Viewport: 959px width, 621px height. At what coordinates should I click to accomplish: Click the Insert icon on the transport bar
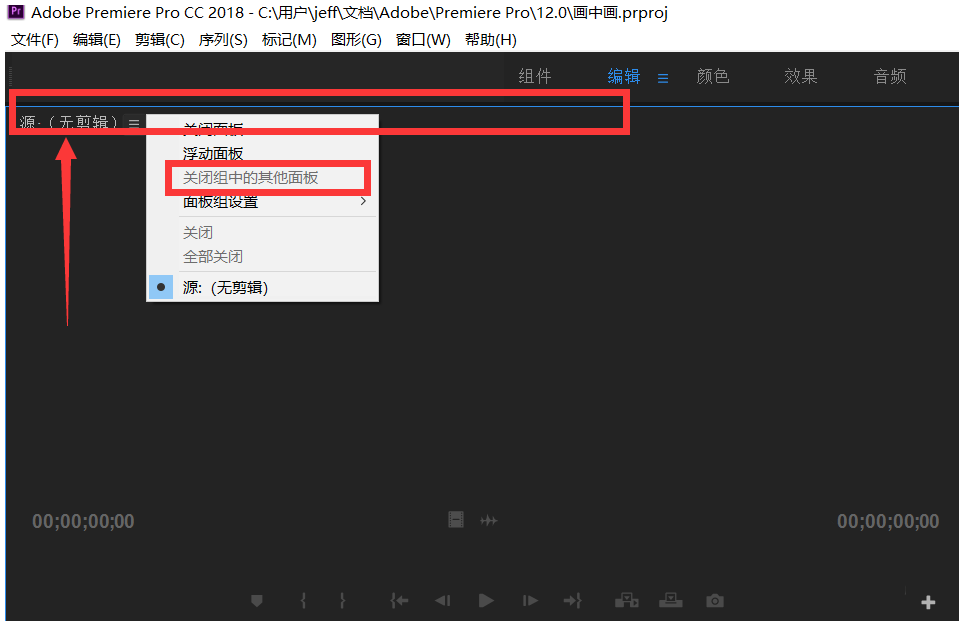pos(627,600)
